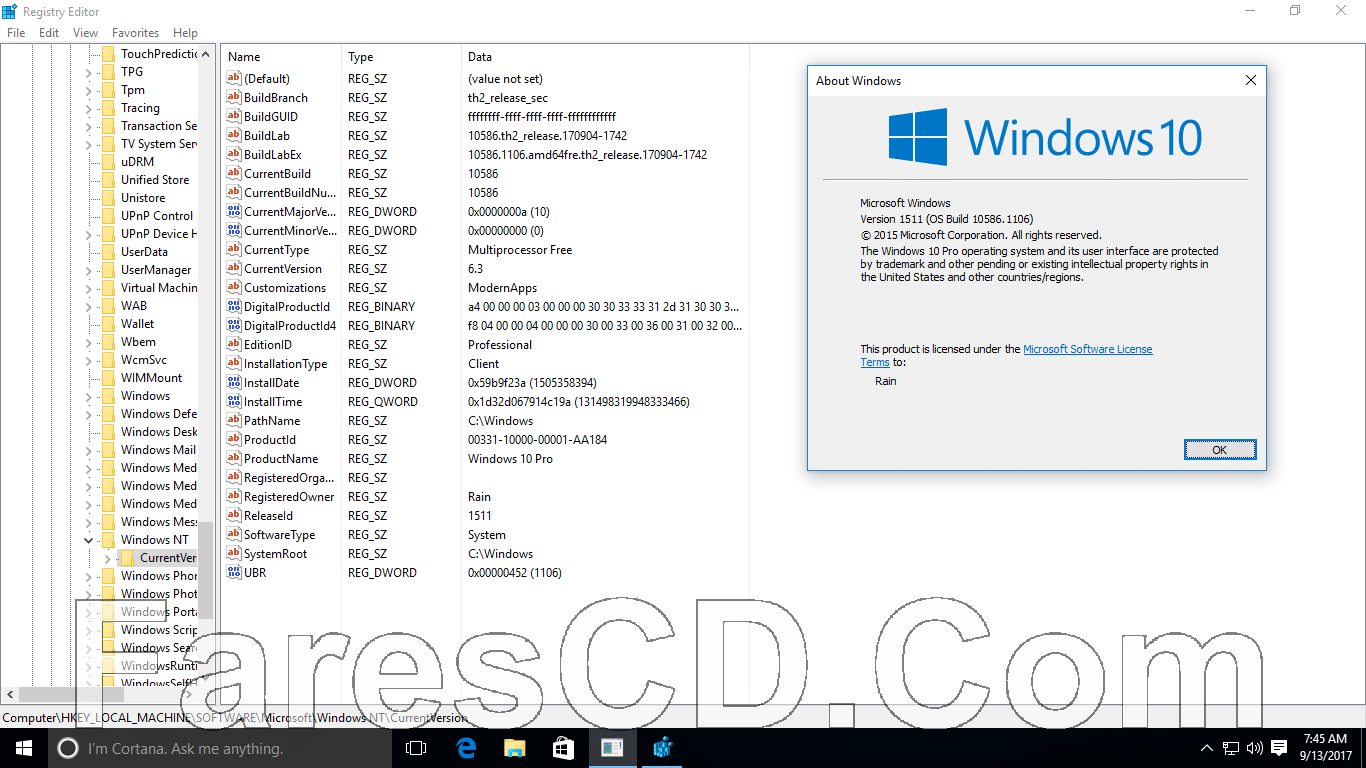
Task: Select the DigitalProductId4 binary icon
Action: coord(234,326)
